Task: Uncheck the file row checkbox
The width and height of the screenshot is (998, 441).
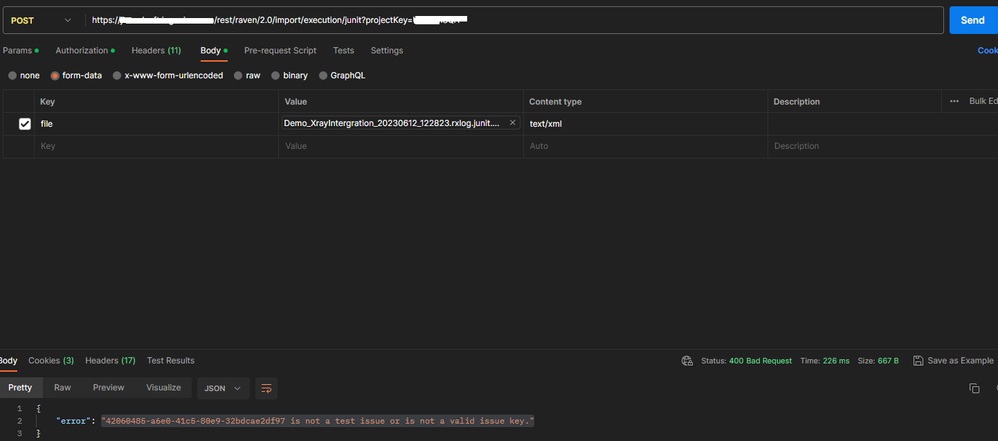Action: coord(25,124)
